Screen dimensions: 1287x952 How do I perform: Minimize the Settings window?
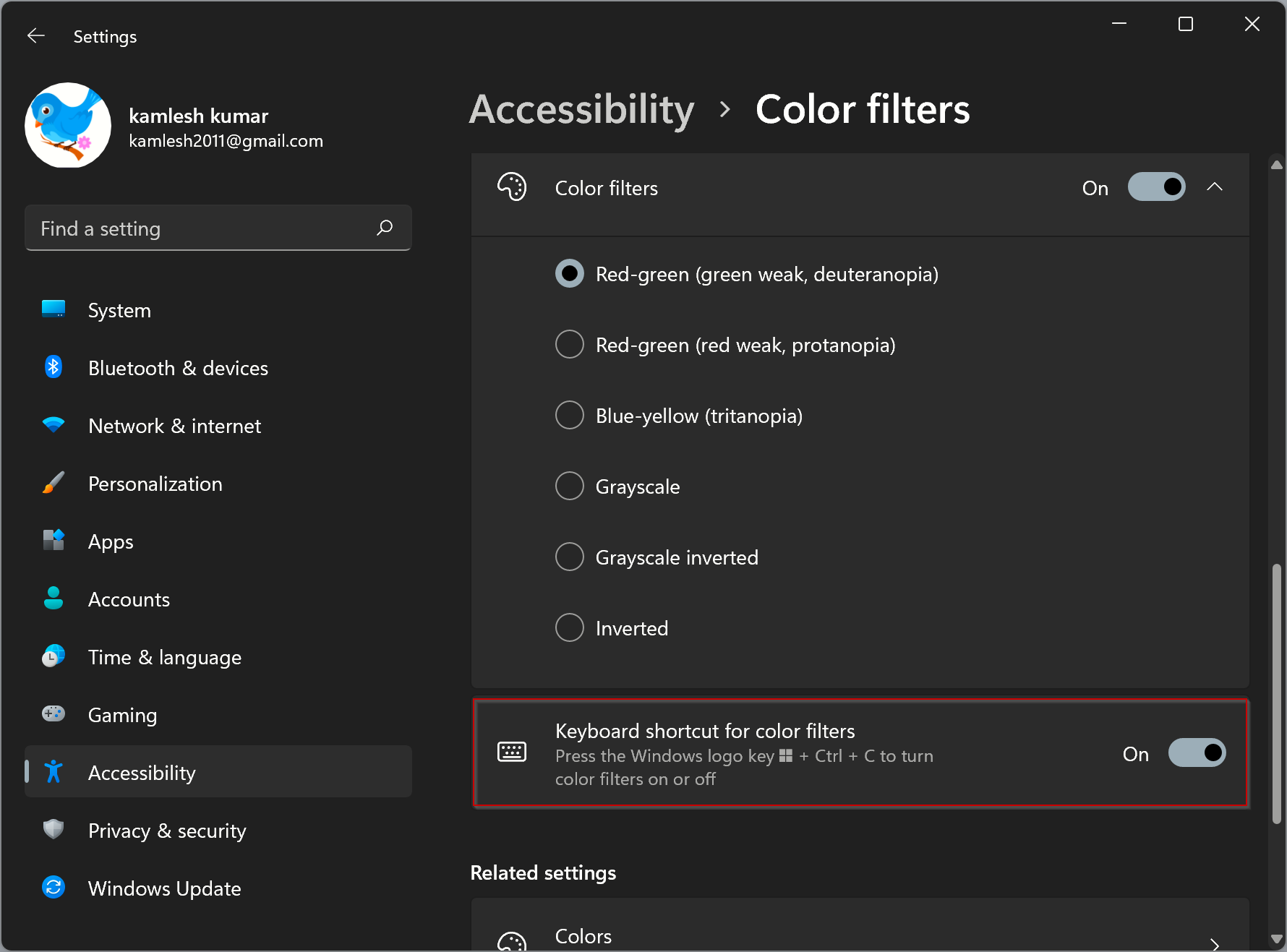click(x=1119, y=24)
